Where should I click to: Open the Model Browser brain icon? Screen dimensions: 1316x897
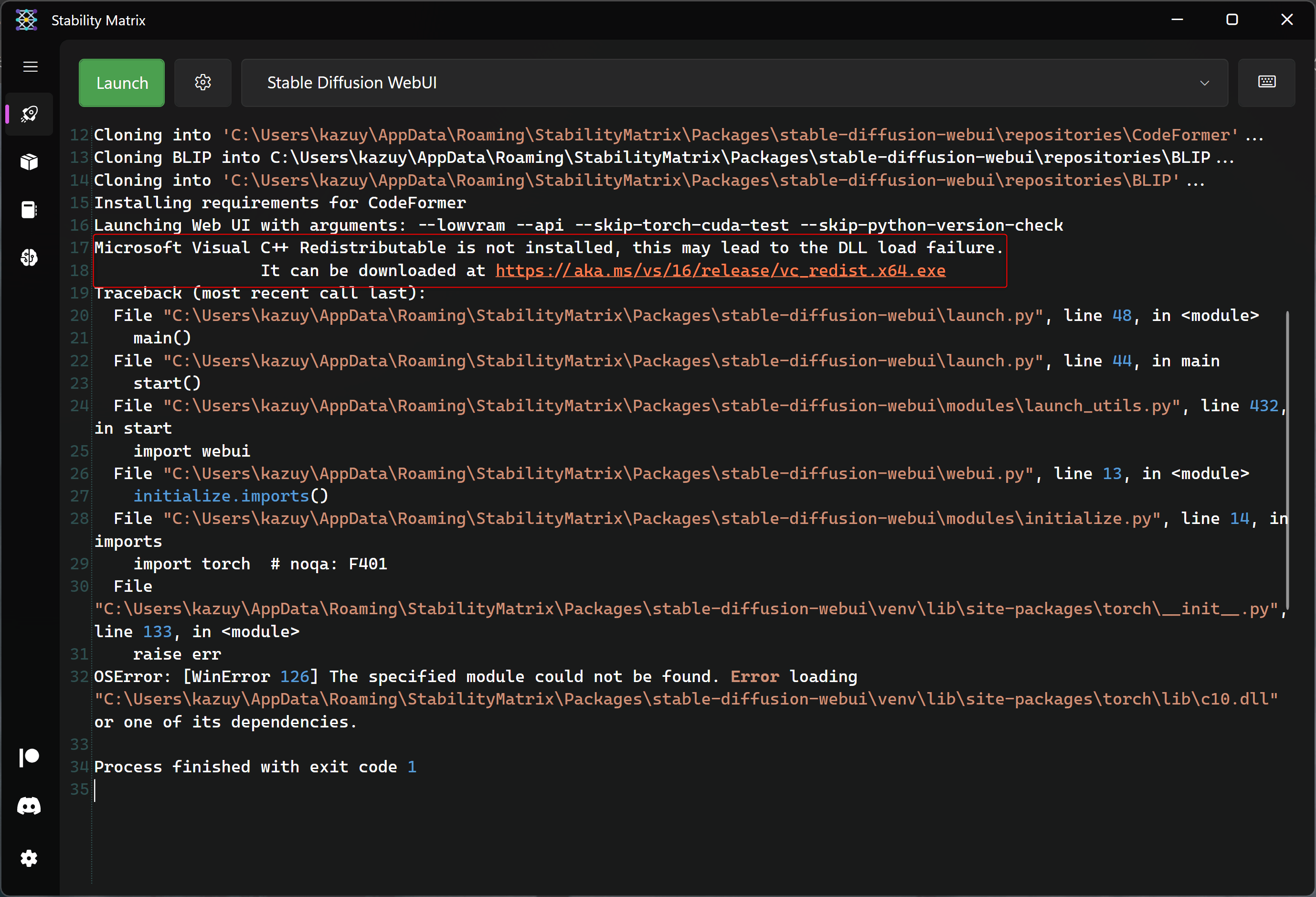click(x=30, y=258)
